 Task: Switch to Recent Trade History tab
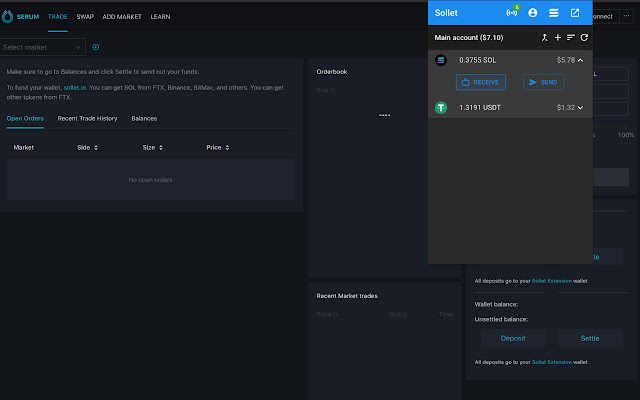[87, 118]
